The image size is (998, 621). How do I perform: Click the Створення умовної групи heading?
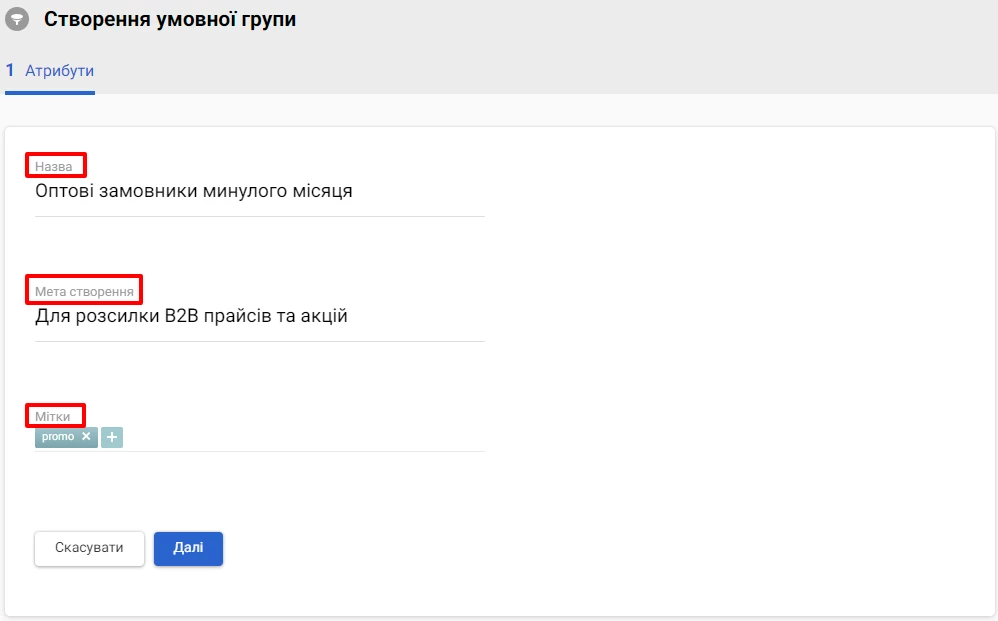pyautogui.click(x=170, y=19)
